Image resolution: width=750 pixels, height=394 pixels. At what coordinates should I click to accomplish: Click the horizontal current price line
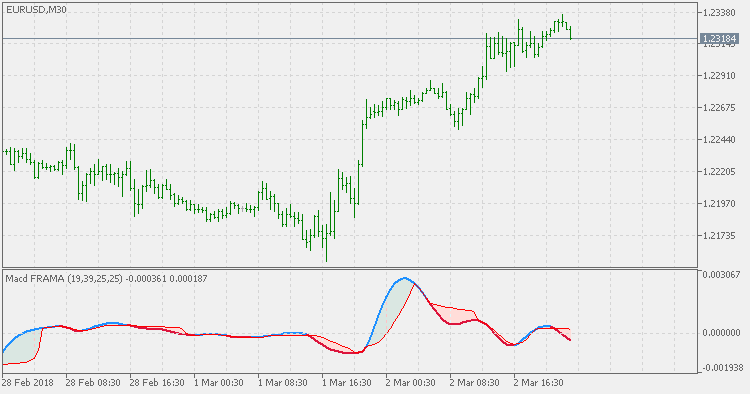coord(350,38)
